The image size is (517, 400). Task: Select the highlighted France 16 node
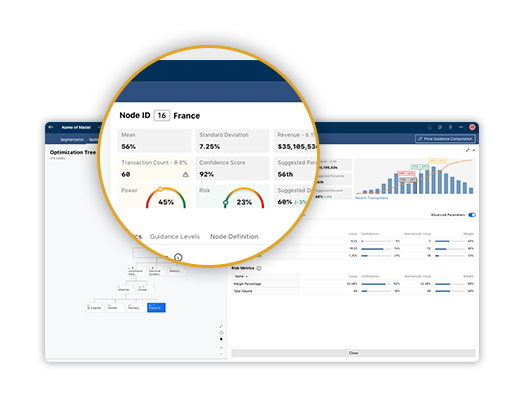156,307
